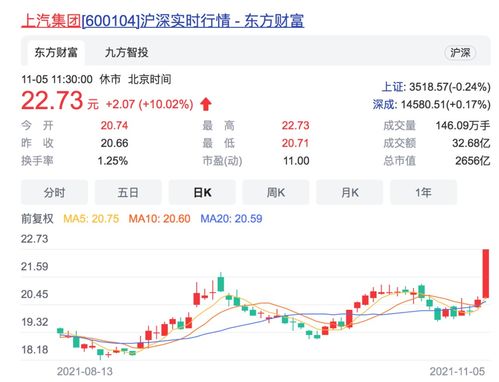Select the 日K chart view

click(x=202, y=192)
